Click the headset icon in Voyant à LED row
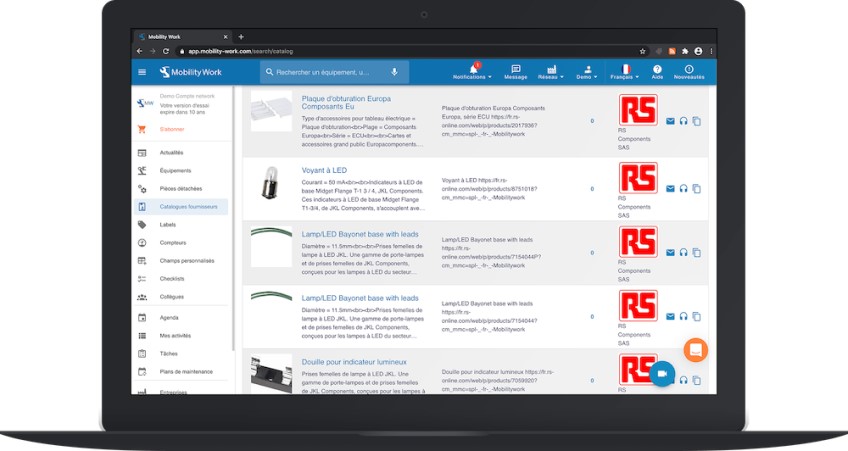 (684, 189)
